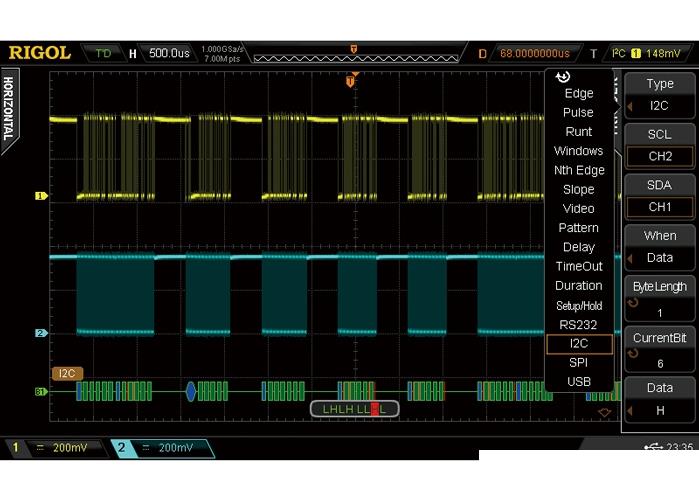Toggle the Data H level softkey

659,399
